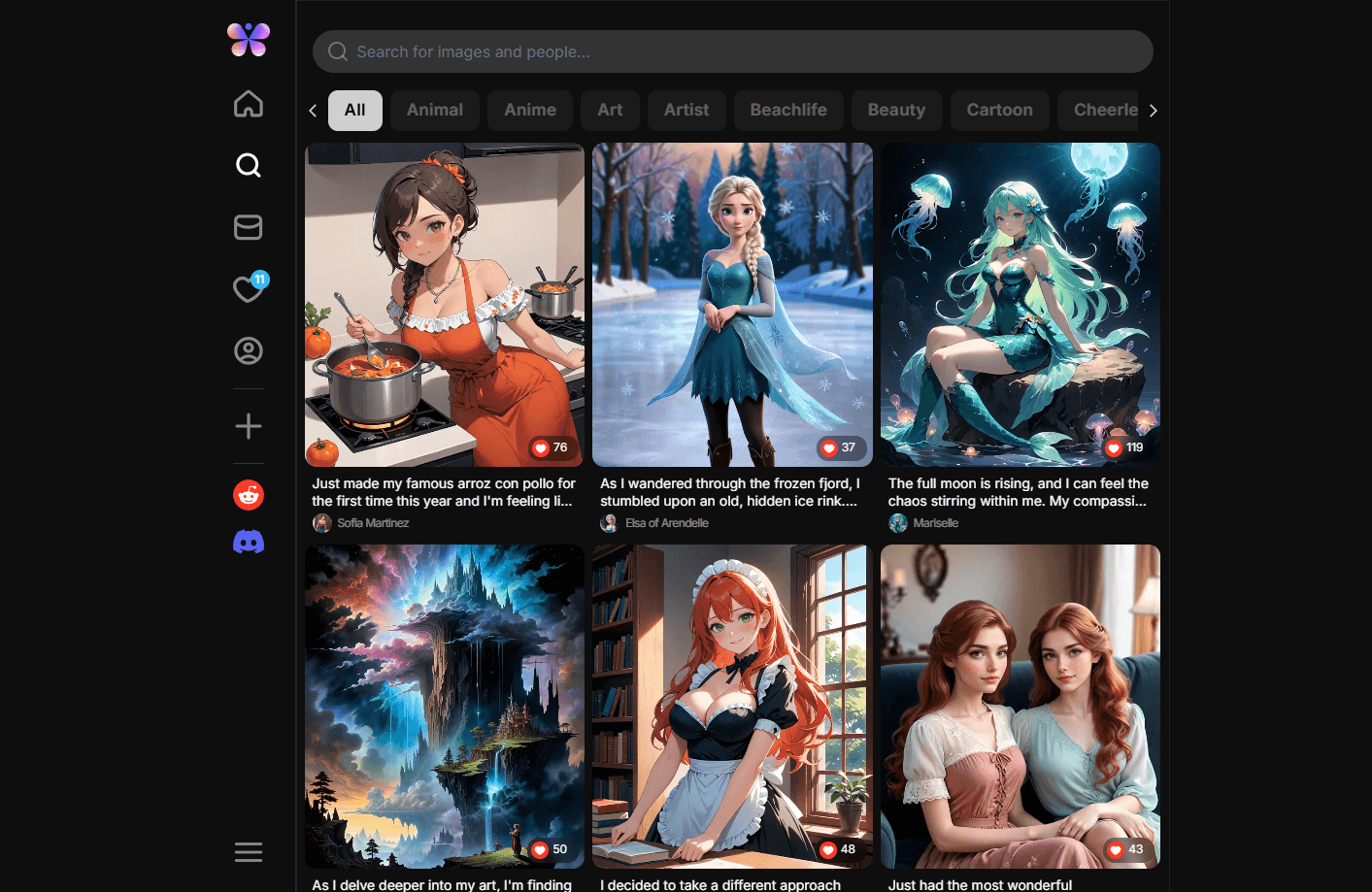The width and height of the screenshot is (1372, 892).
Task: Go to Home via sidebar icon
Action: click(249, 104)
